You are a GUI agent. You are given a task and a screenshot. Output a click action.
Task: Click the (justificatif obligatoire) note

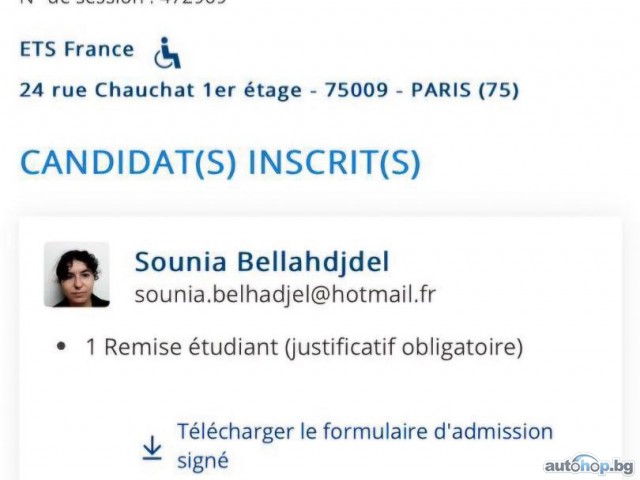click(404, 347)
